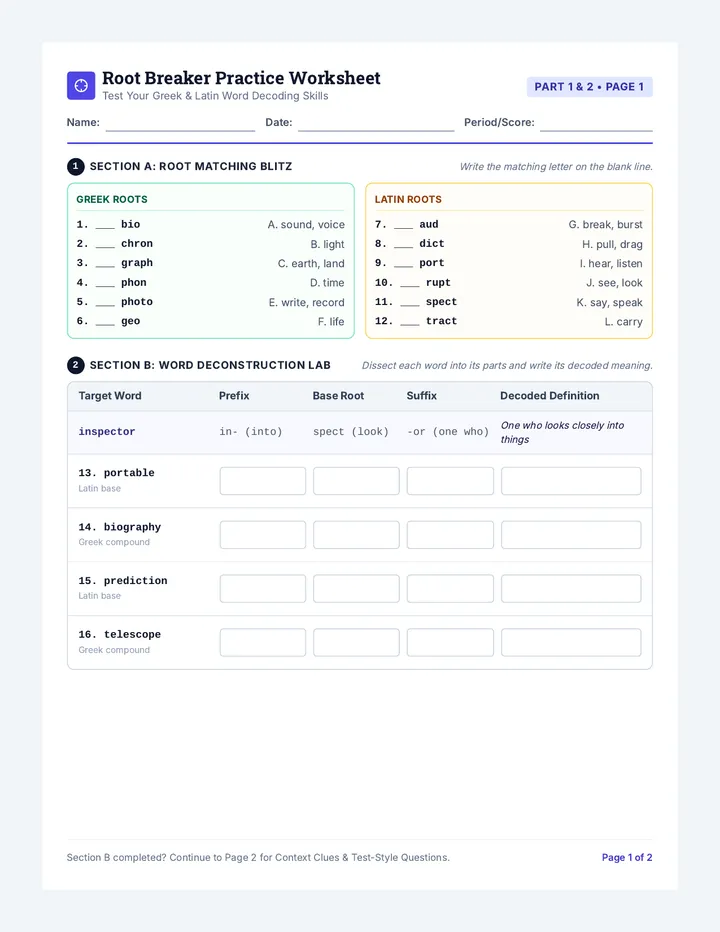Click the definition 'I. hear, listen'
Viewport: 720px width, 932px height.
click(x=611, y=263)
